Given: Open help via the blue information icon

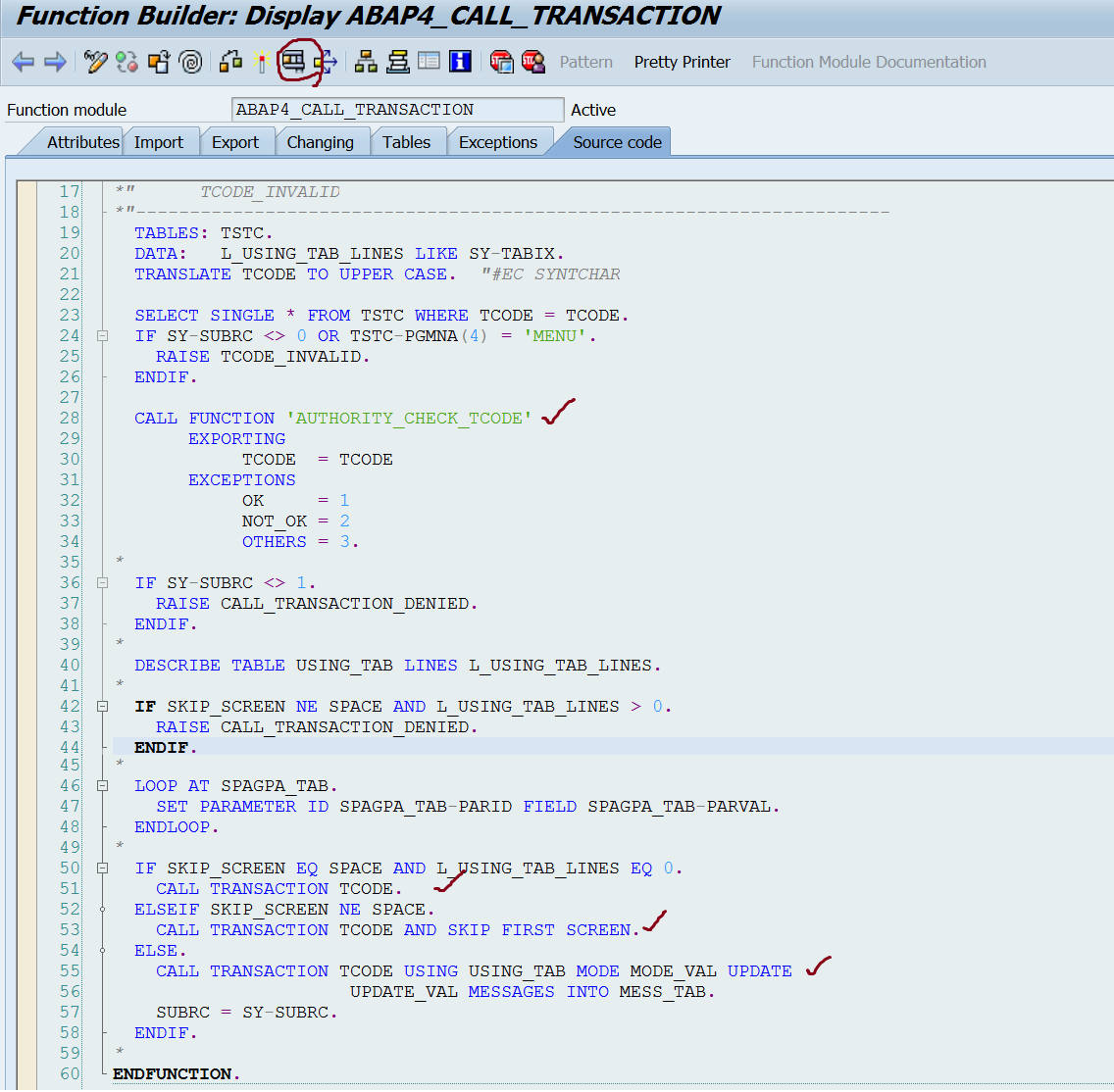Looking at the screenshot, I should pyautogui.click(x=461, y=62).
